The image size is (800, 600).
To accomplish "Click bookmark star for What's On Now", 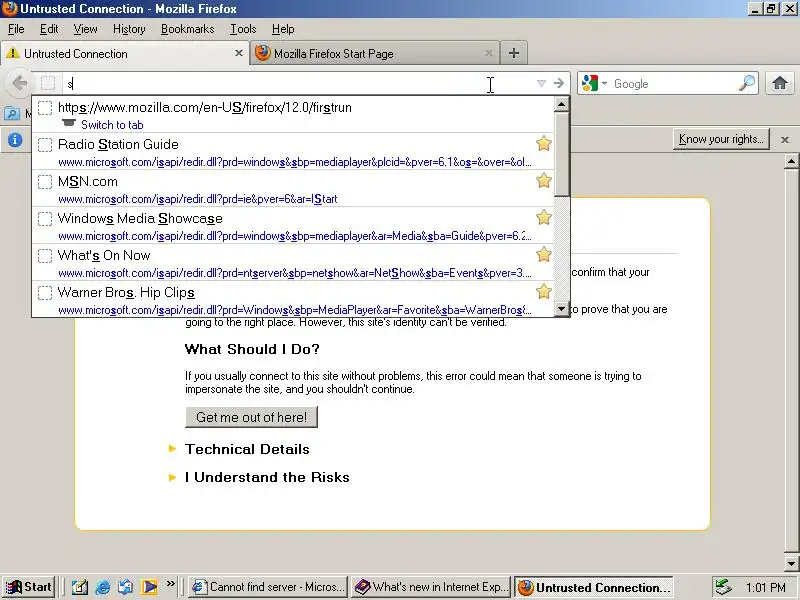I will tap(544, 254).
